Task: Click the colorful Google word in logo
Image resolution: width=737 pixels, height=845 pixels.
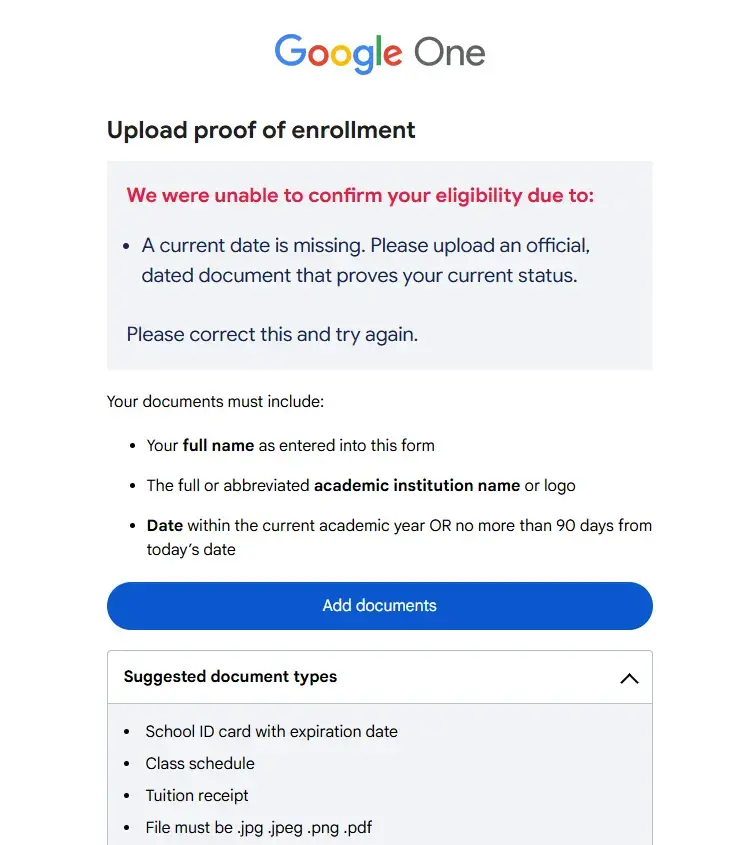Action: coord(338,53)
